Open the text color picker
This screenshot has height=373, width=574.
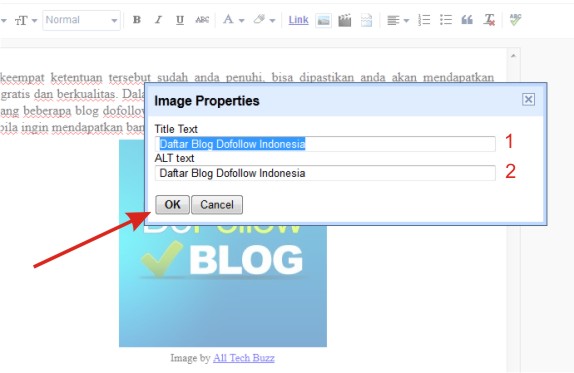click(234, 20)
